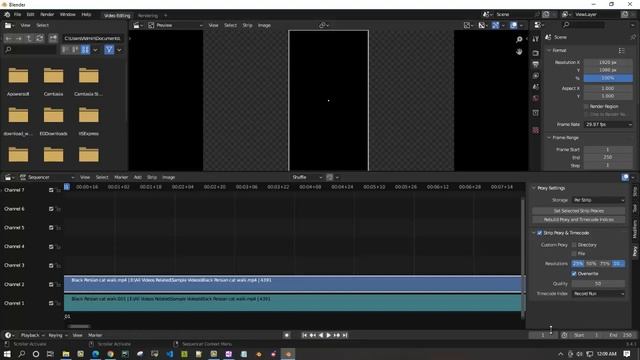Select 50% proxy resolution button
The width and height of the screenshot is (640, 360).
(591, 264)
